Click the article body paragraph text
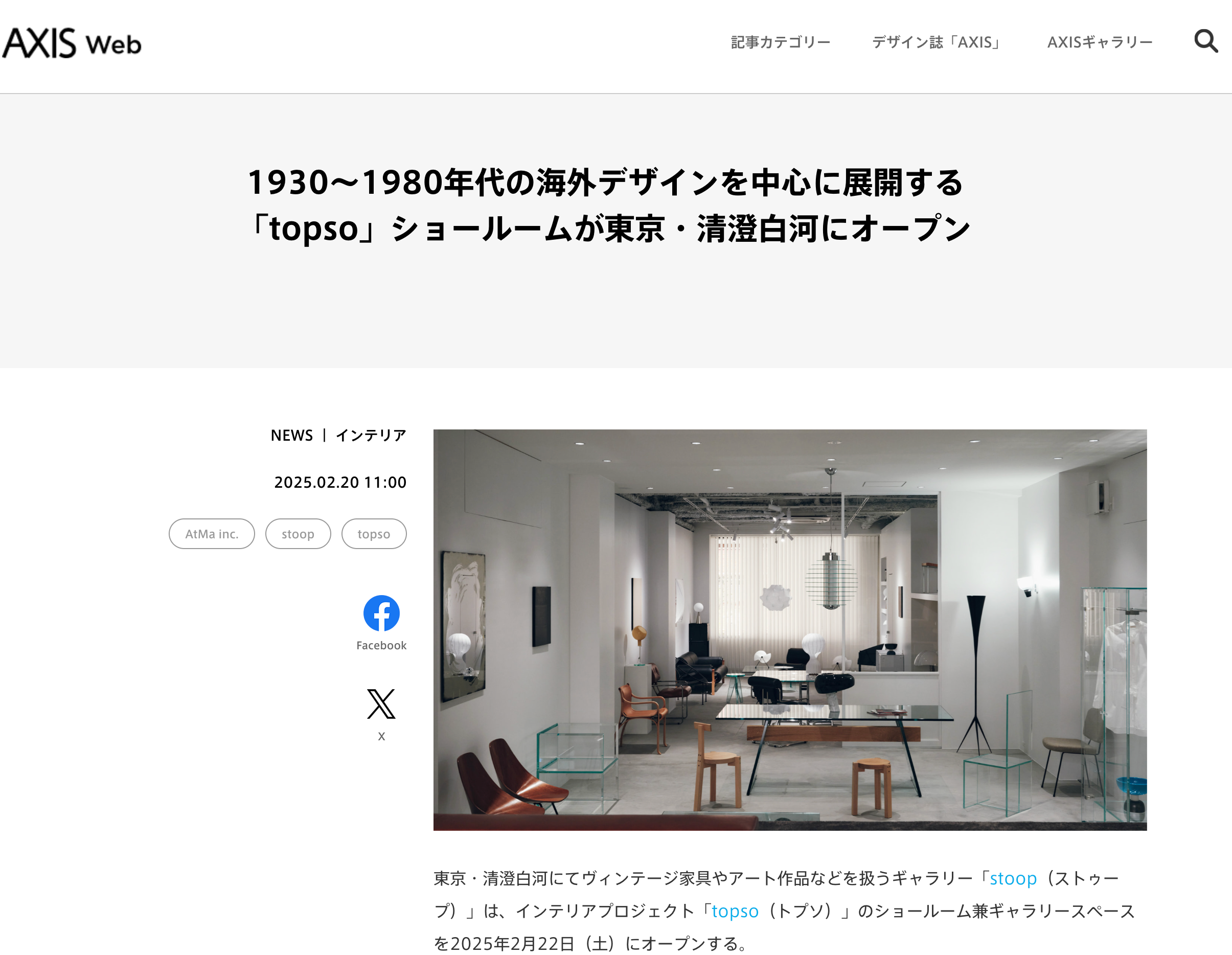 [784, 911]
